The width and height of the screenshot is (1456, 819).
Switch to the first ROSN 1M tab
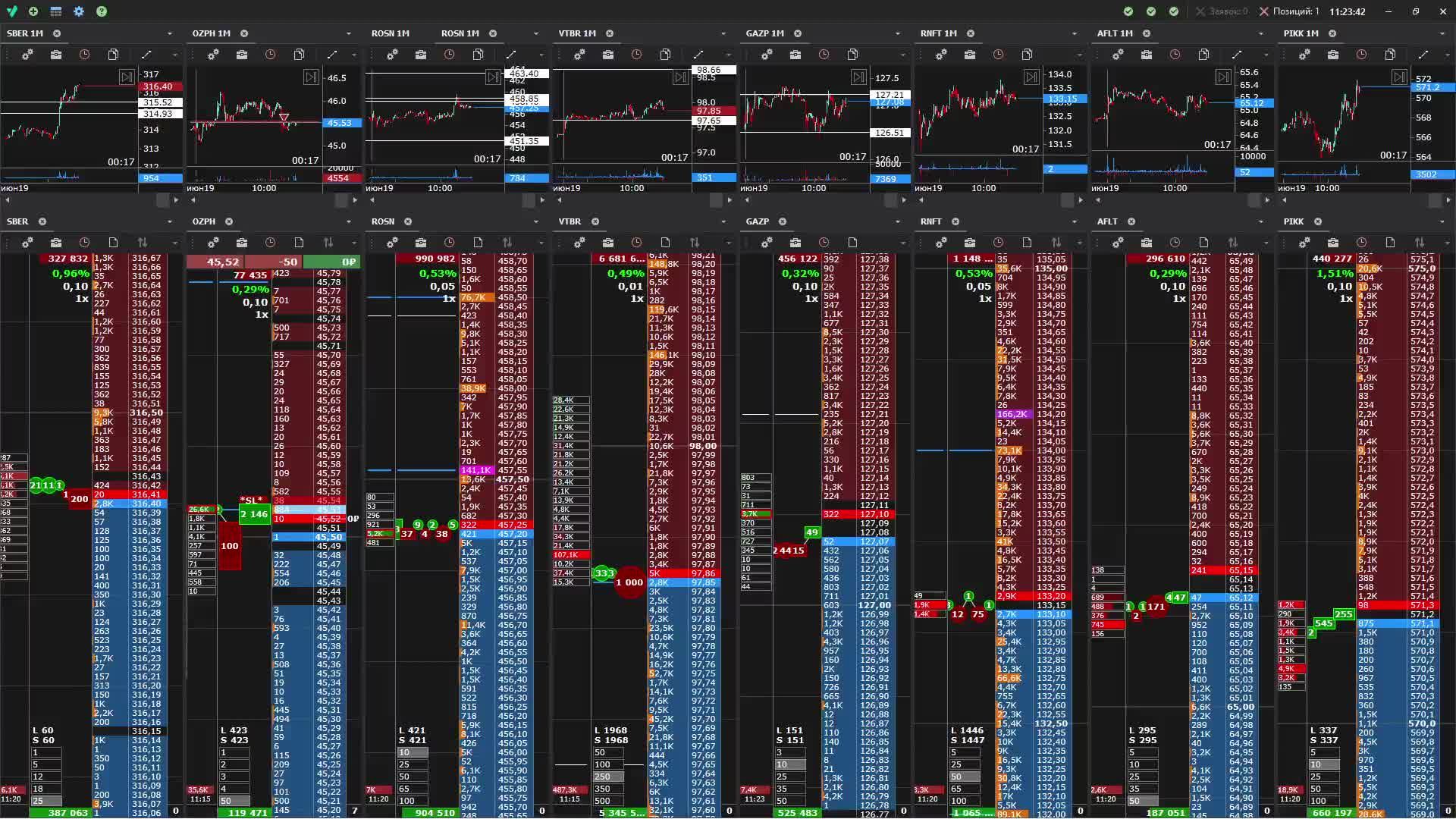click(x=390, y=33)
